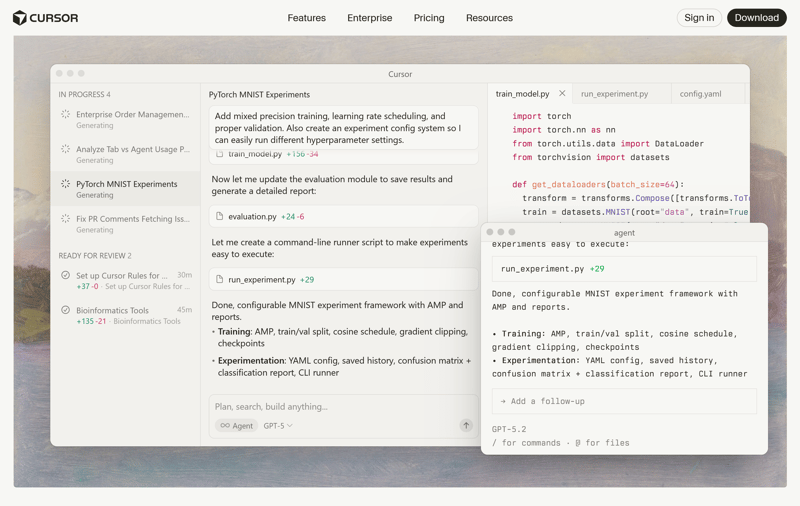Switch to the run_experiment.py editor tab
The image size is (800, 506).
click(614, 94)
